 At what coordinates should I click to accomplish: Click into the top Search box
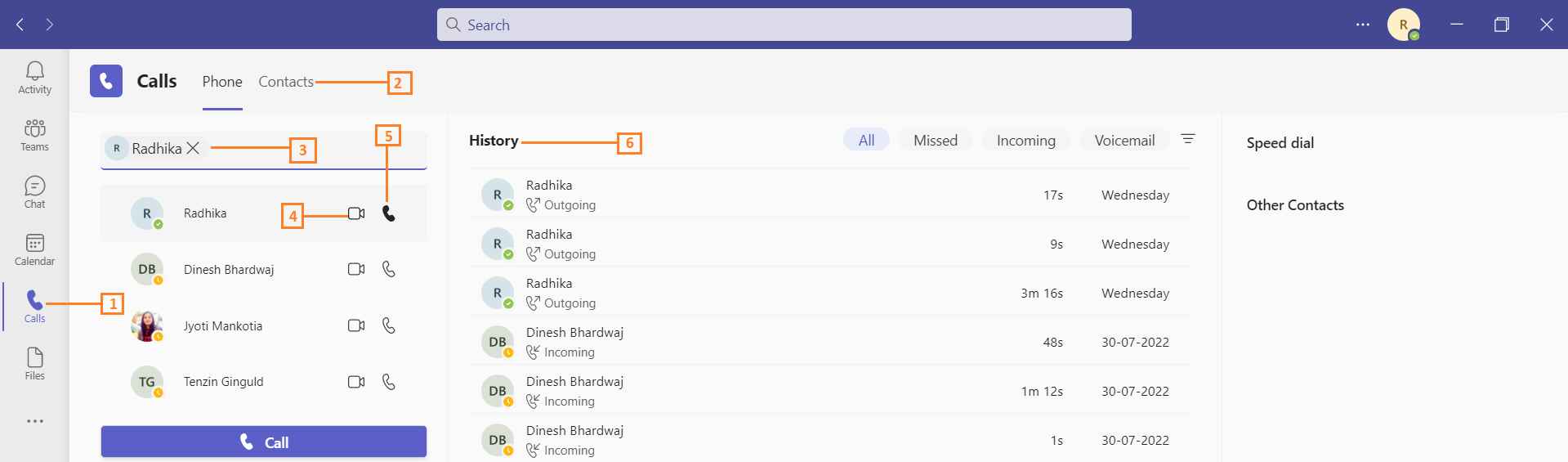coord(784,25)
